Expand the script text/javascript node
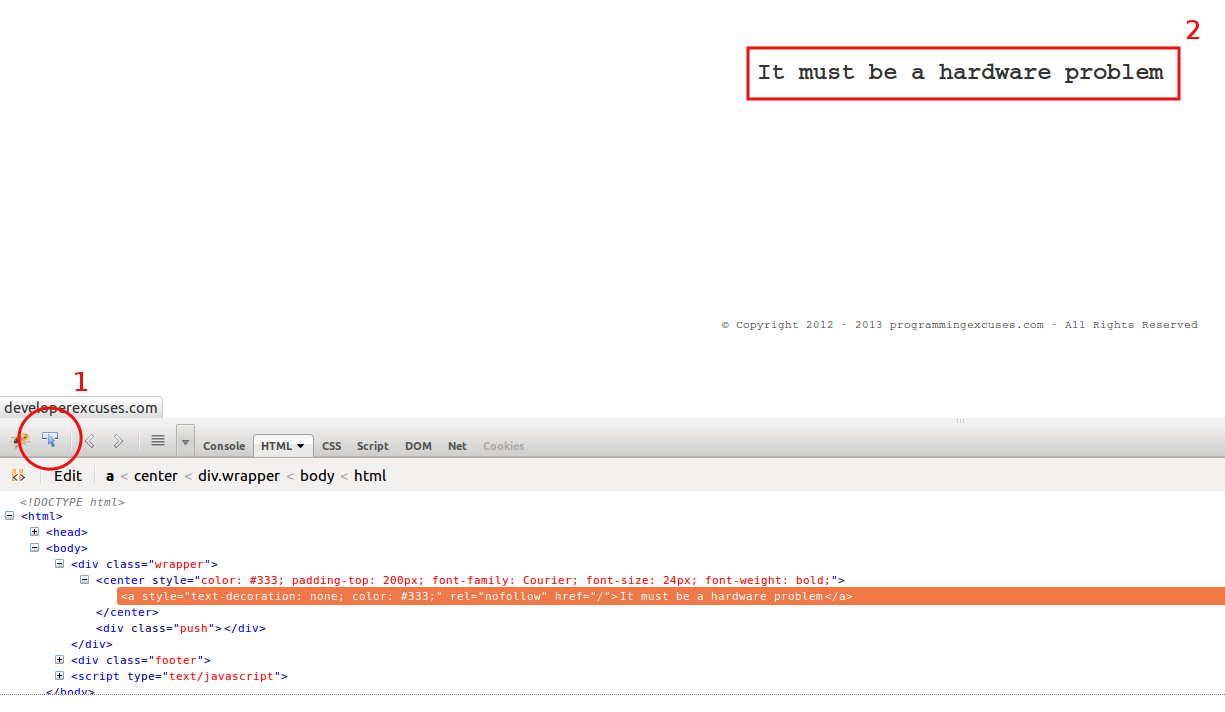The image size is (1225, 712). [x=60, y=676]
